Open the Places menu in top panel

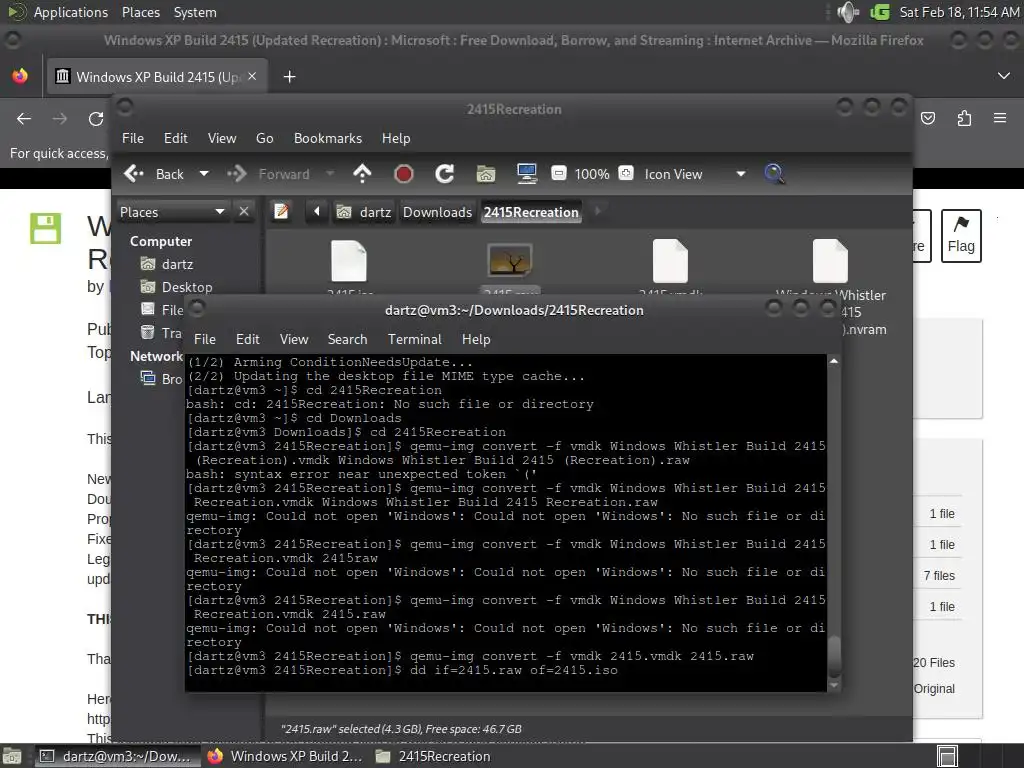pos(140,12)
